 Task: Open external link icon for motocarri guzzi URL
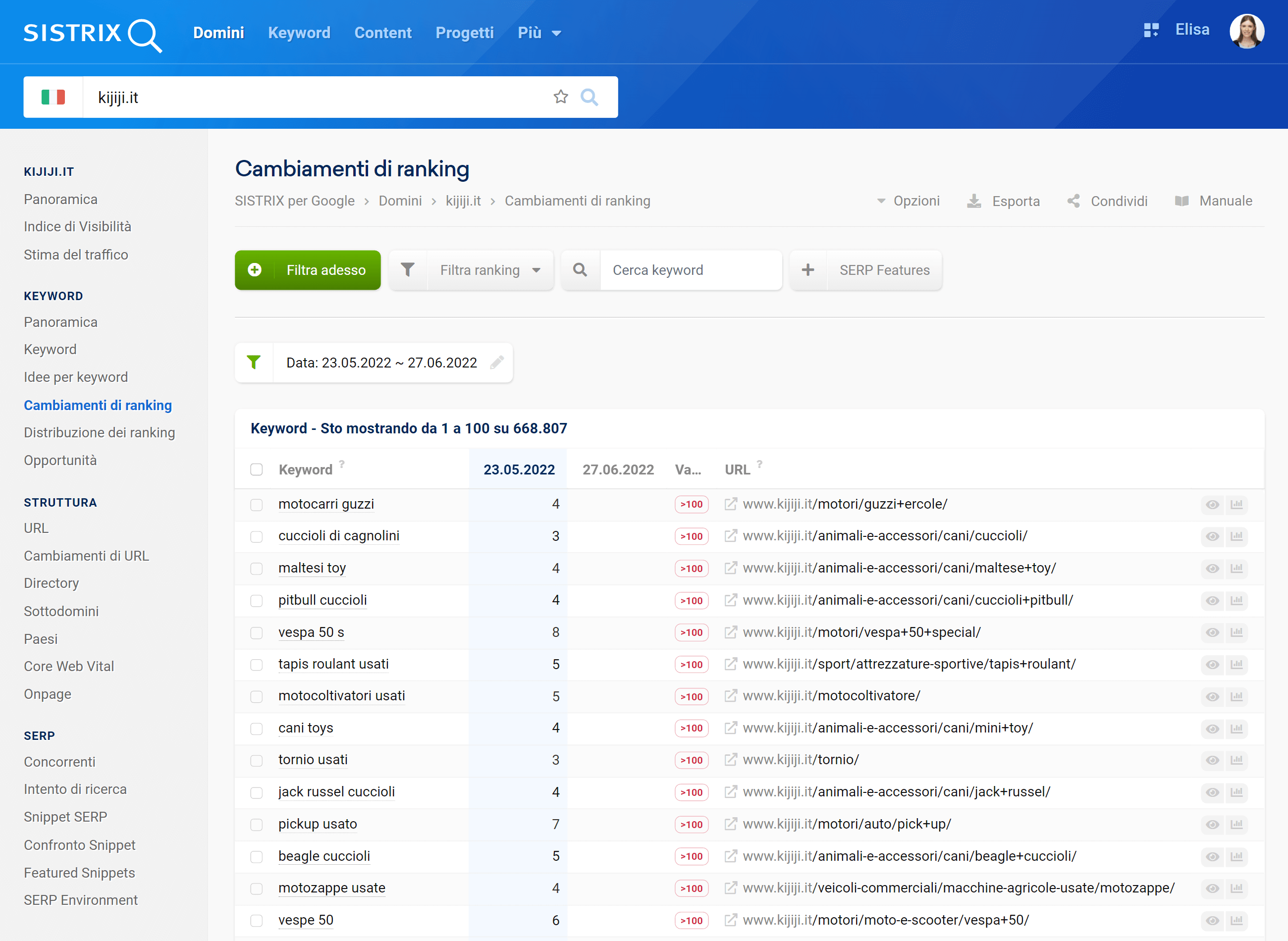(730, 504)
